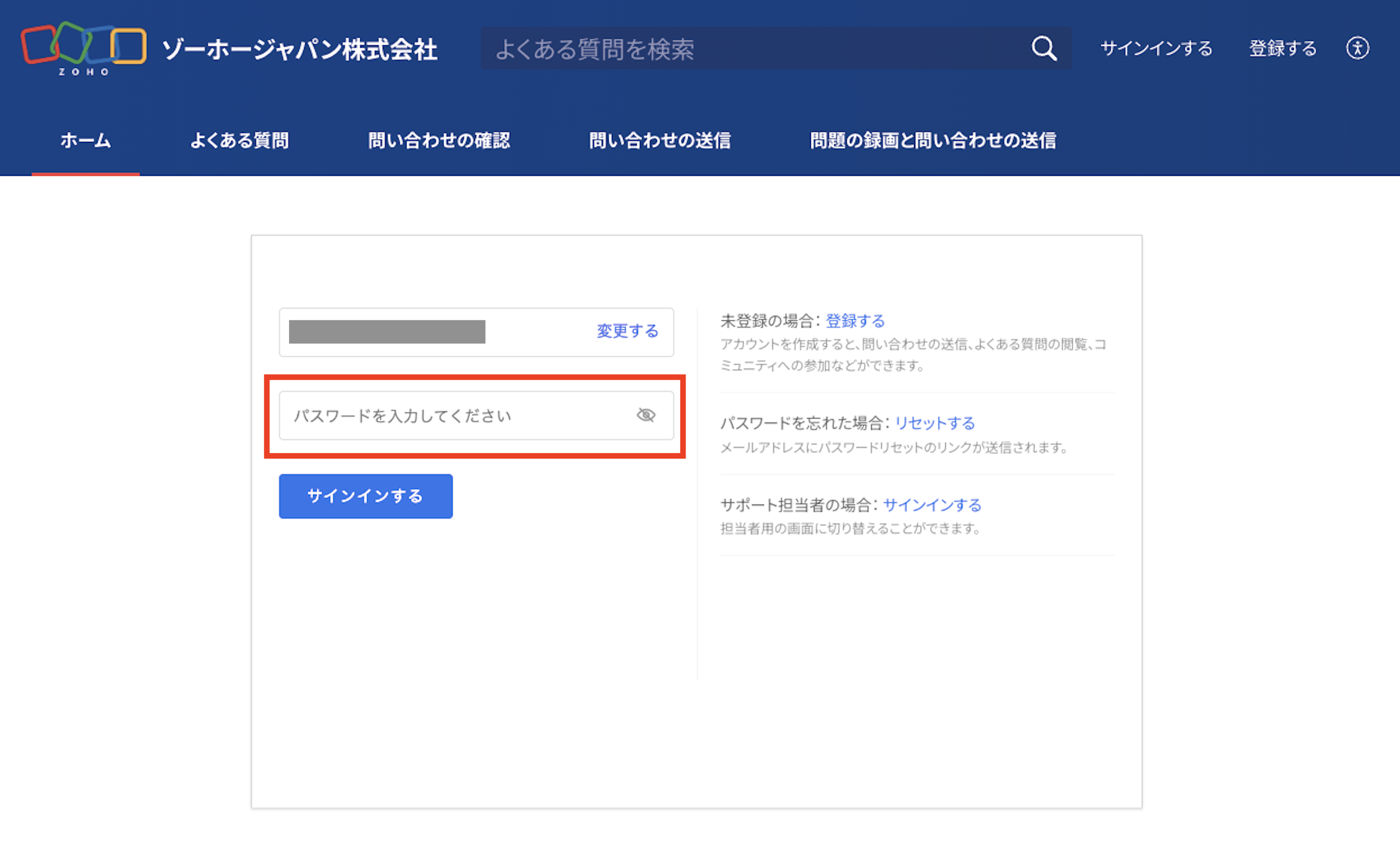Click the ゾーホージャパン株式会社 title
The width and height of the screenshot is (1400, 842).
point(299,49)
